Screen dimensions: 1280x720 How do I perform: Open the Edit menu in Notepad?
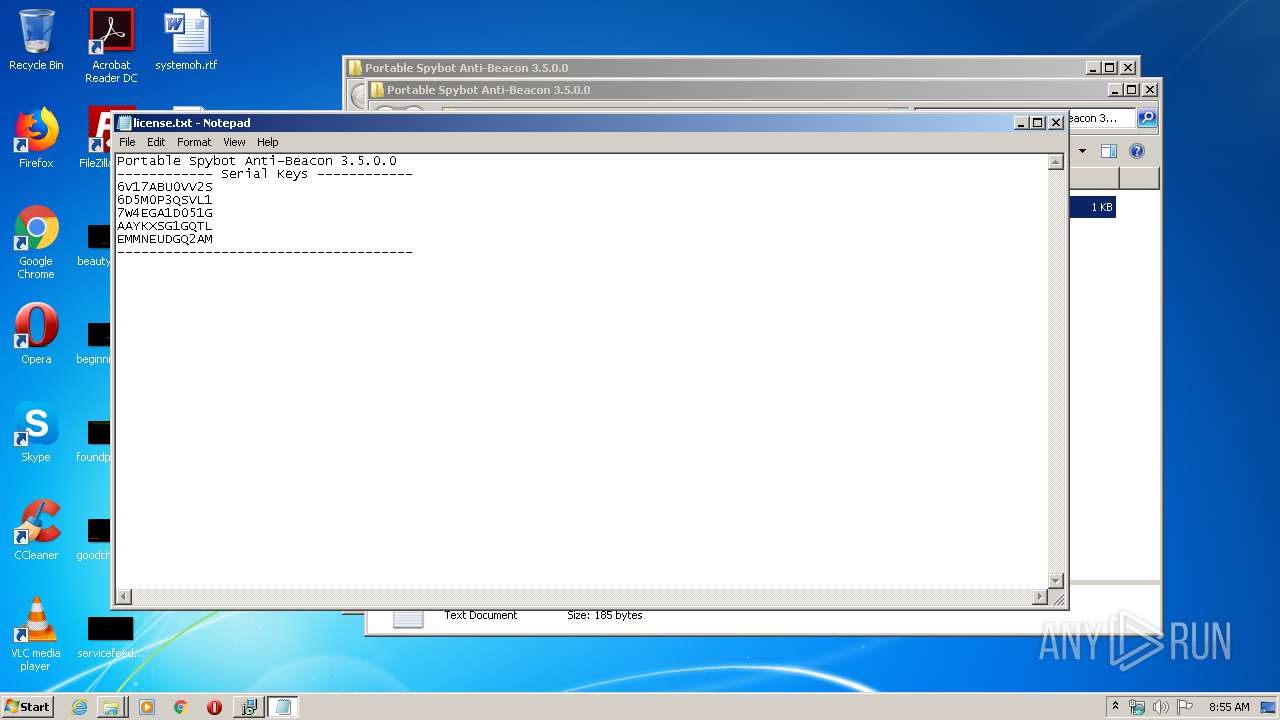[x=156, y=142]
